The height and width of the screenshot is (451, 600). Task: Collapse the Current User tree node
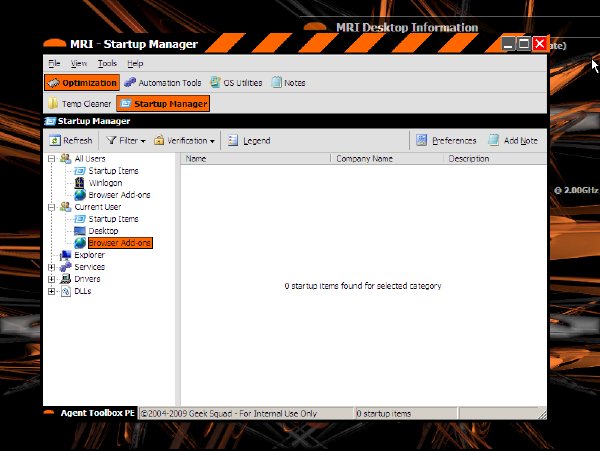click(x=51, y=207)
